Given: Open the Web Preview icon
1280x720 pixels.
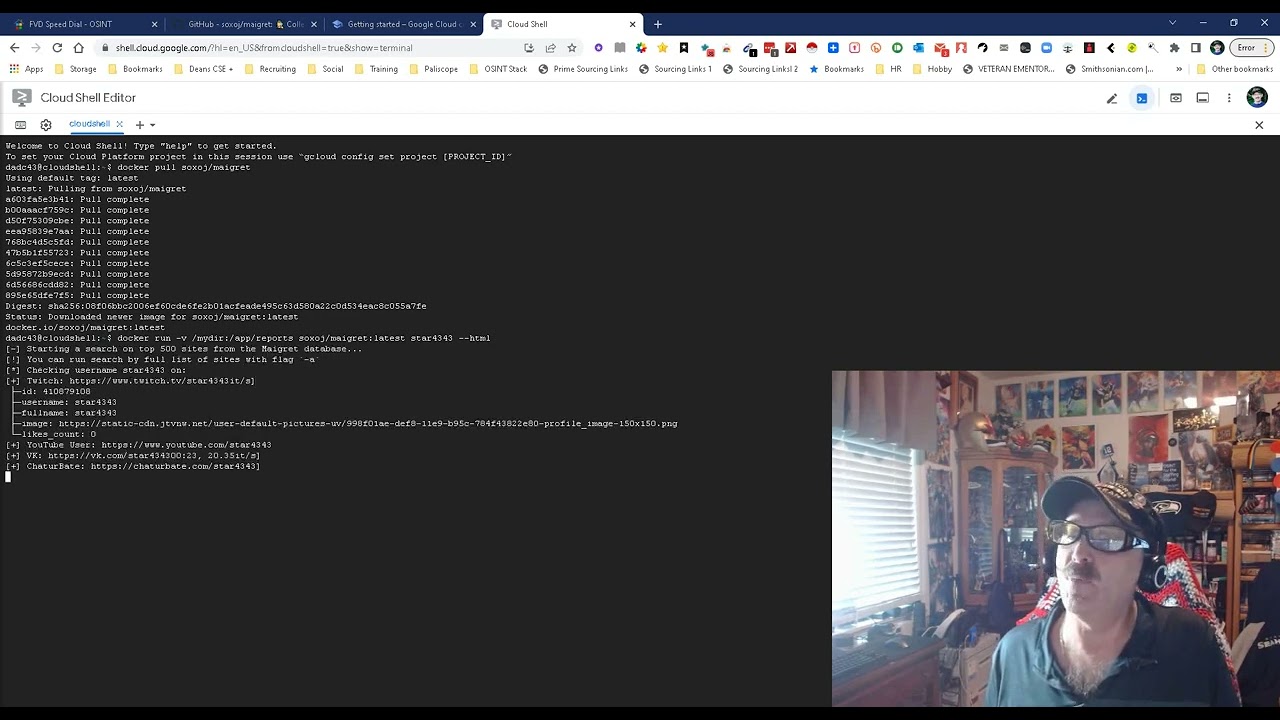Looking at the screenshot, I should (x=1176, y=98).
